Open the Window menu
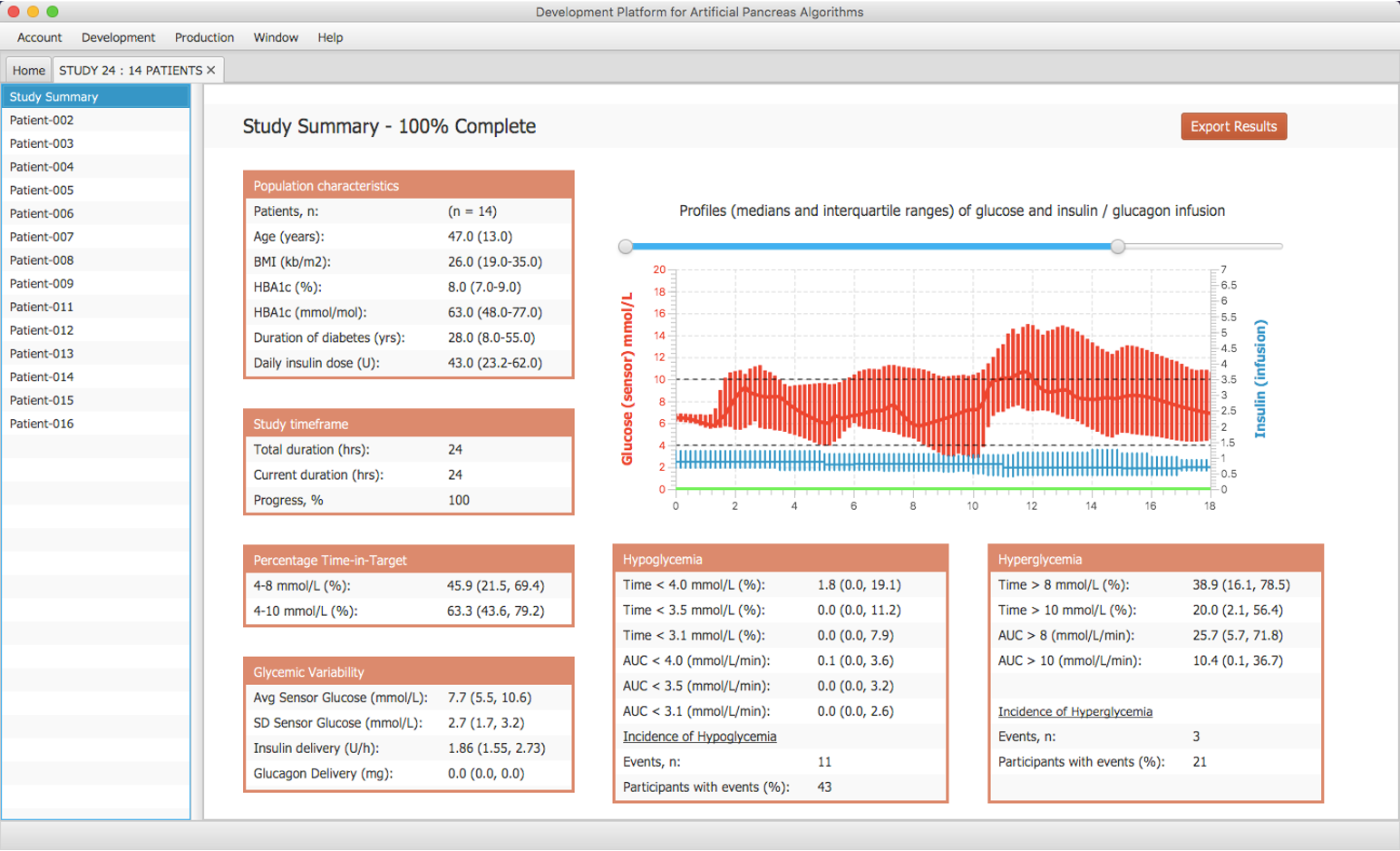1400x851 pixels. click(276, 37)
